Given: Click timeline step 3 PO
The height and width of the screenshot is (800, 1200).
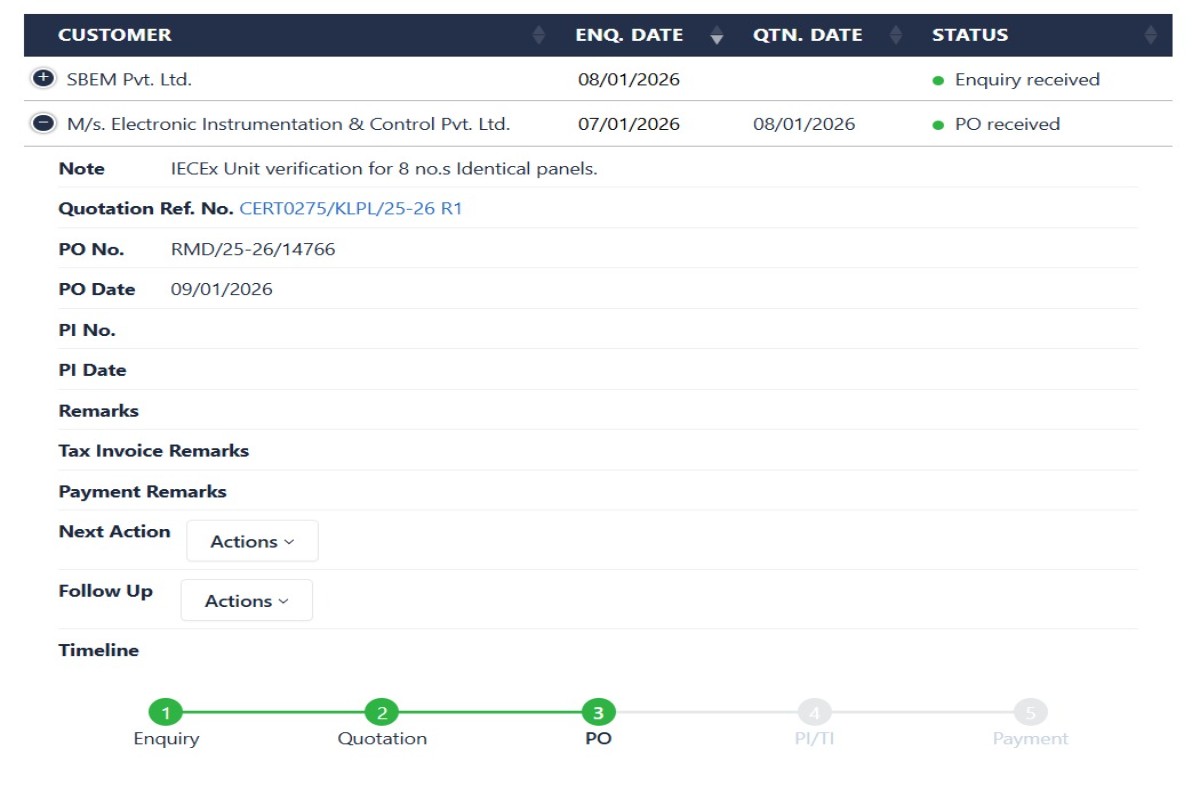Looking at the screenshot, I should 598,713.
